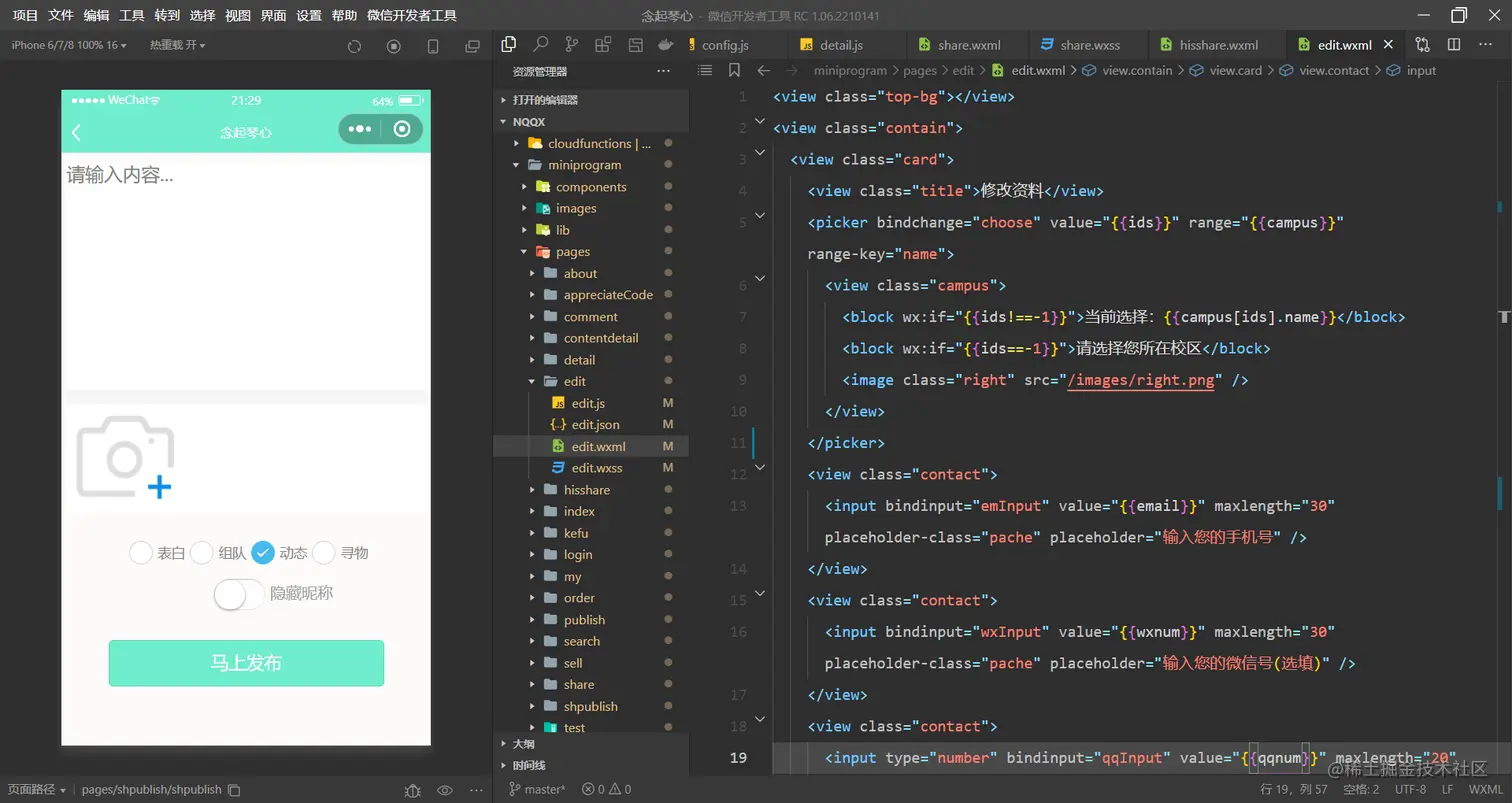Viewport: 1512px width, 803px height.
Task: Open the 热重载 开 dropdown
Action: point(178,45)
